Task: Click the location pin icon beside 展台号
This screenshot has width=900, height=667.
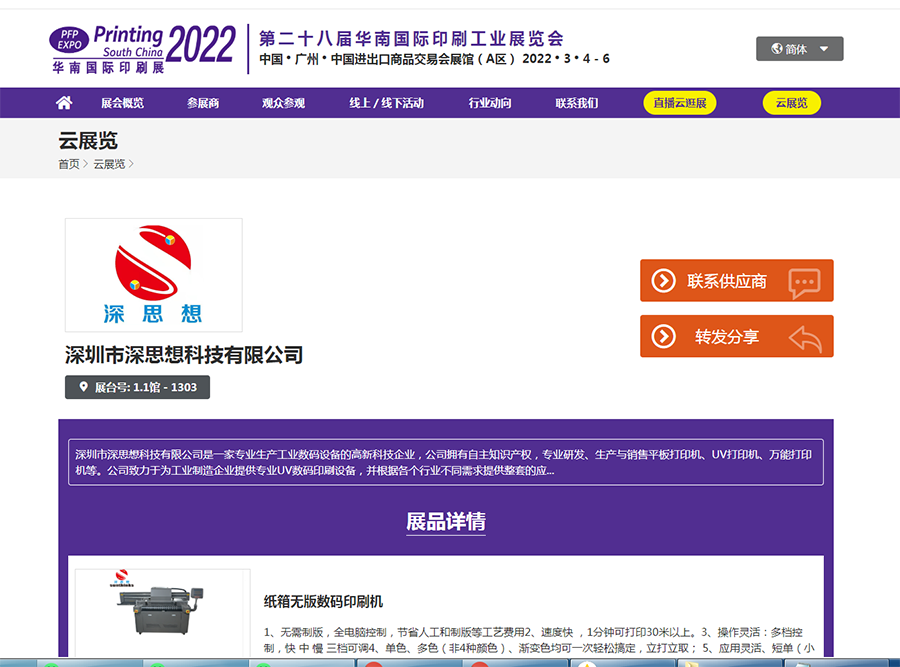Action: click(83, 387)
